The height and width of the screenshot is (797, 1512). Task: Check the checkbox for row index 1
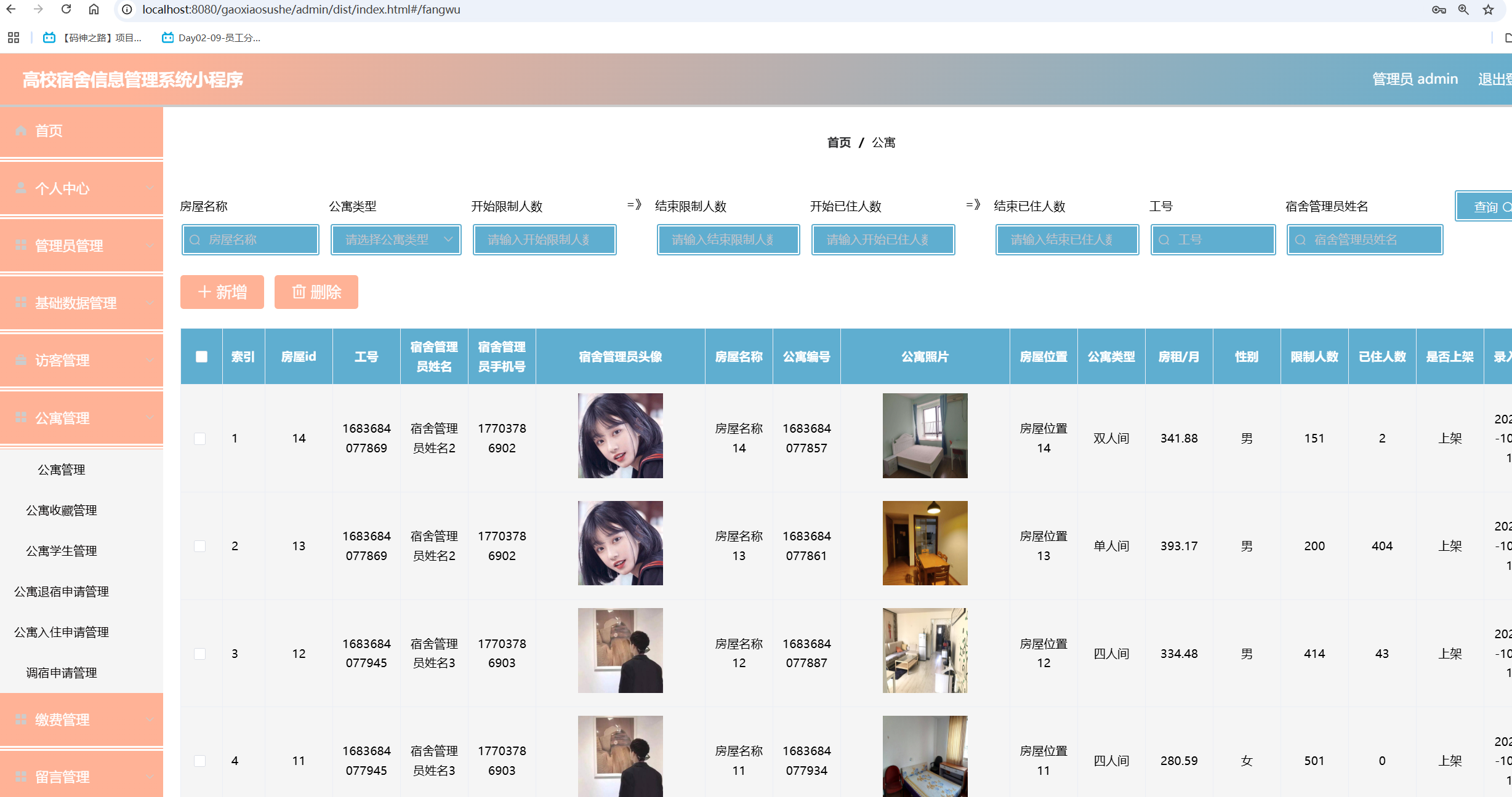click(x=199, y=438)
